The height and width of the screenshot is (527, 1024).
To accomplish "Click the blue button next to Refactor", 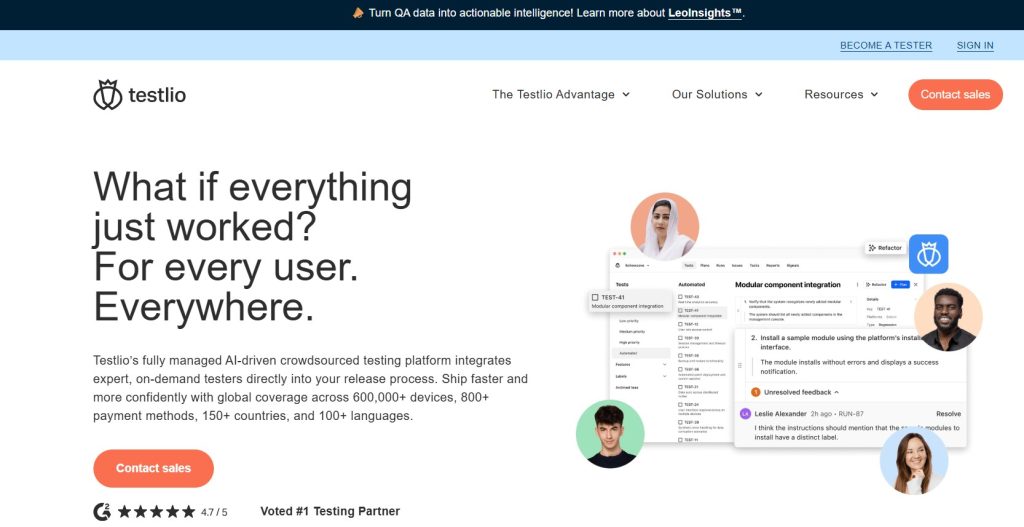I will [x=901, y=285].
